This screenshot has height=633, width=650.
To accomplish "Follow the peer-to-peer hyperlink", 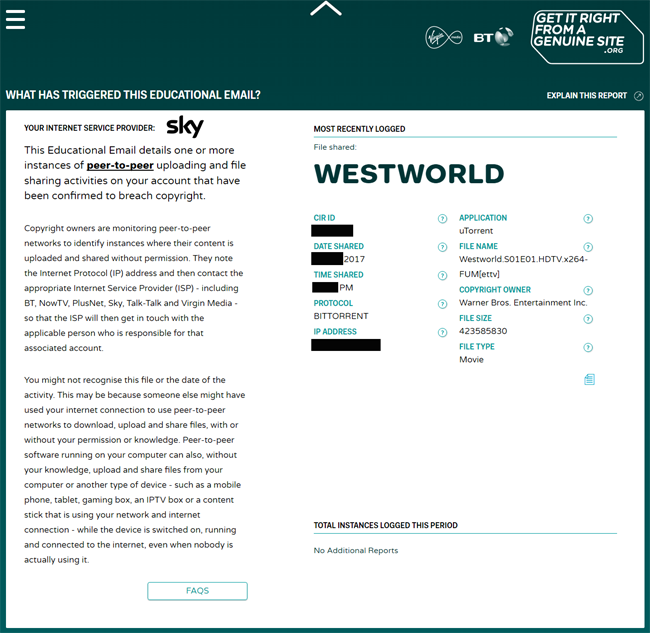I will coord(120,165).
